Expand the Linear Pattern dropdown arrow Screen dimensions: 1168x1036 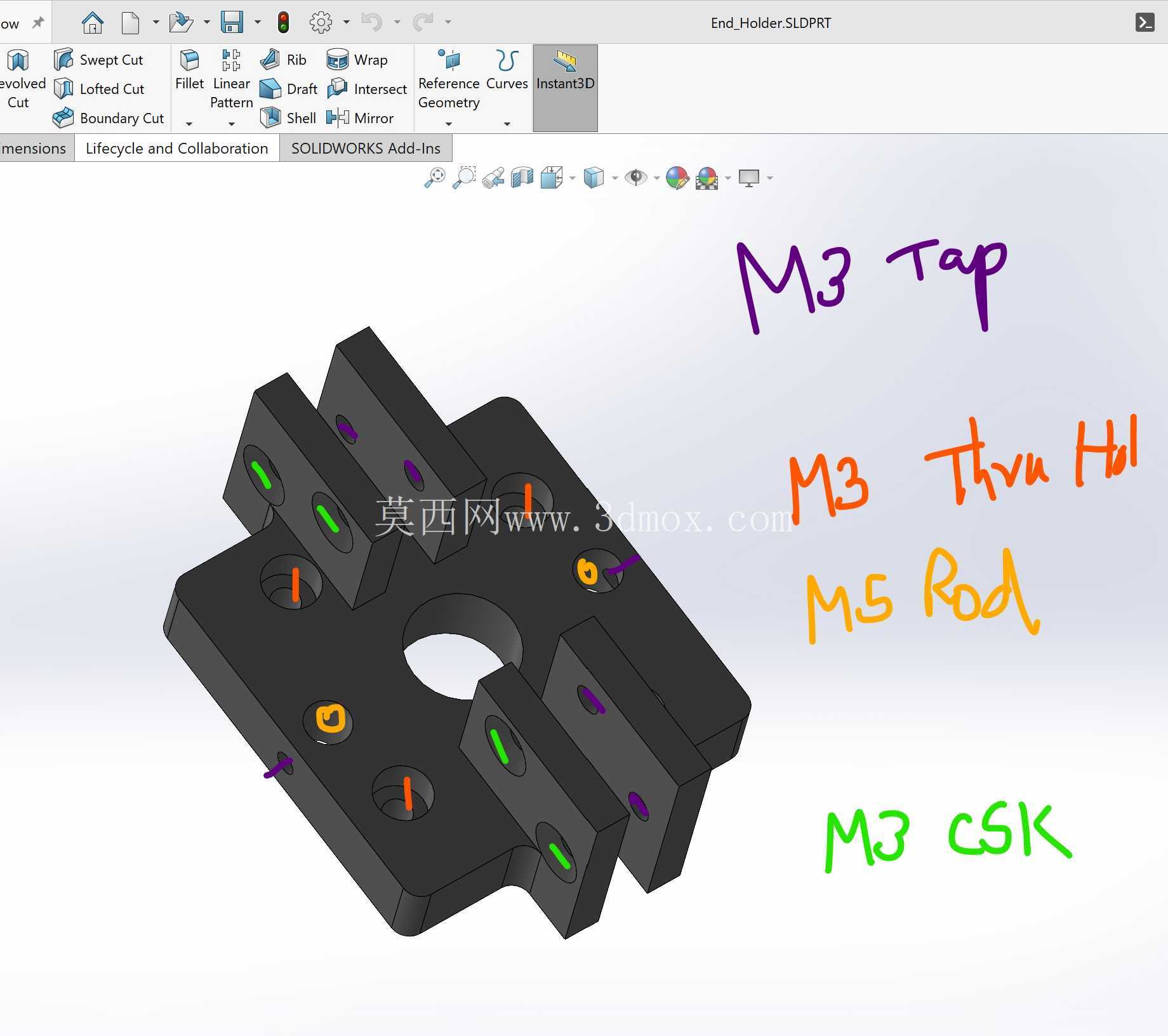pyautogui.click(x=231, y=123)
